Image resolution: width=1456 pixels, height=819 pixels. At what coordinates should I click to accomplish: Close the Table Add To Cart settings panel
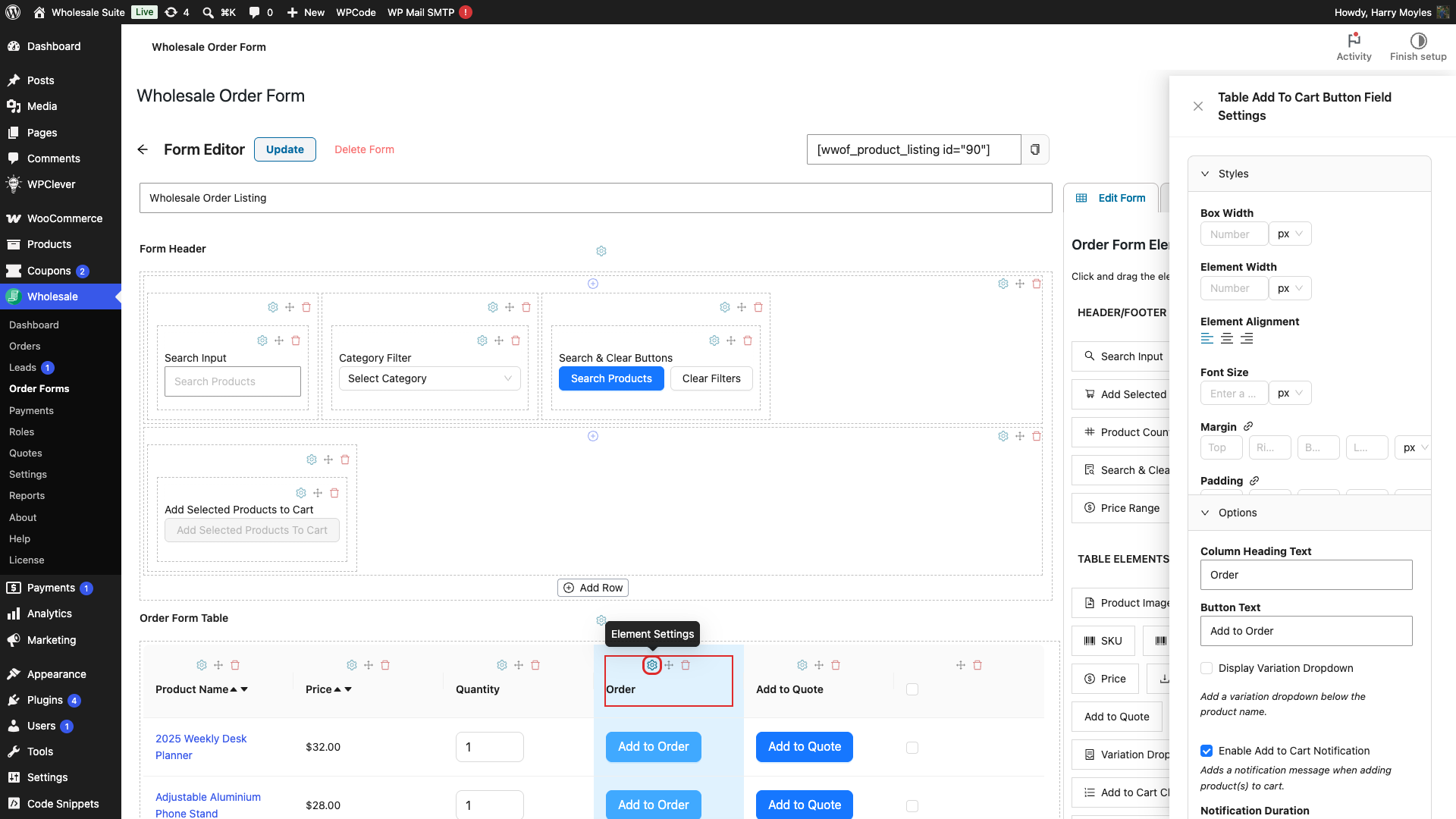1198,106
